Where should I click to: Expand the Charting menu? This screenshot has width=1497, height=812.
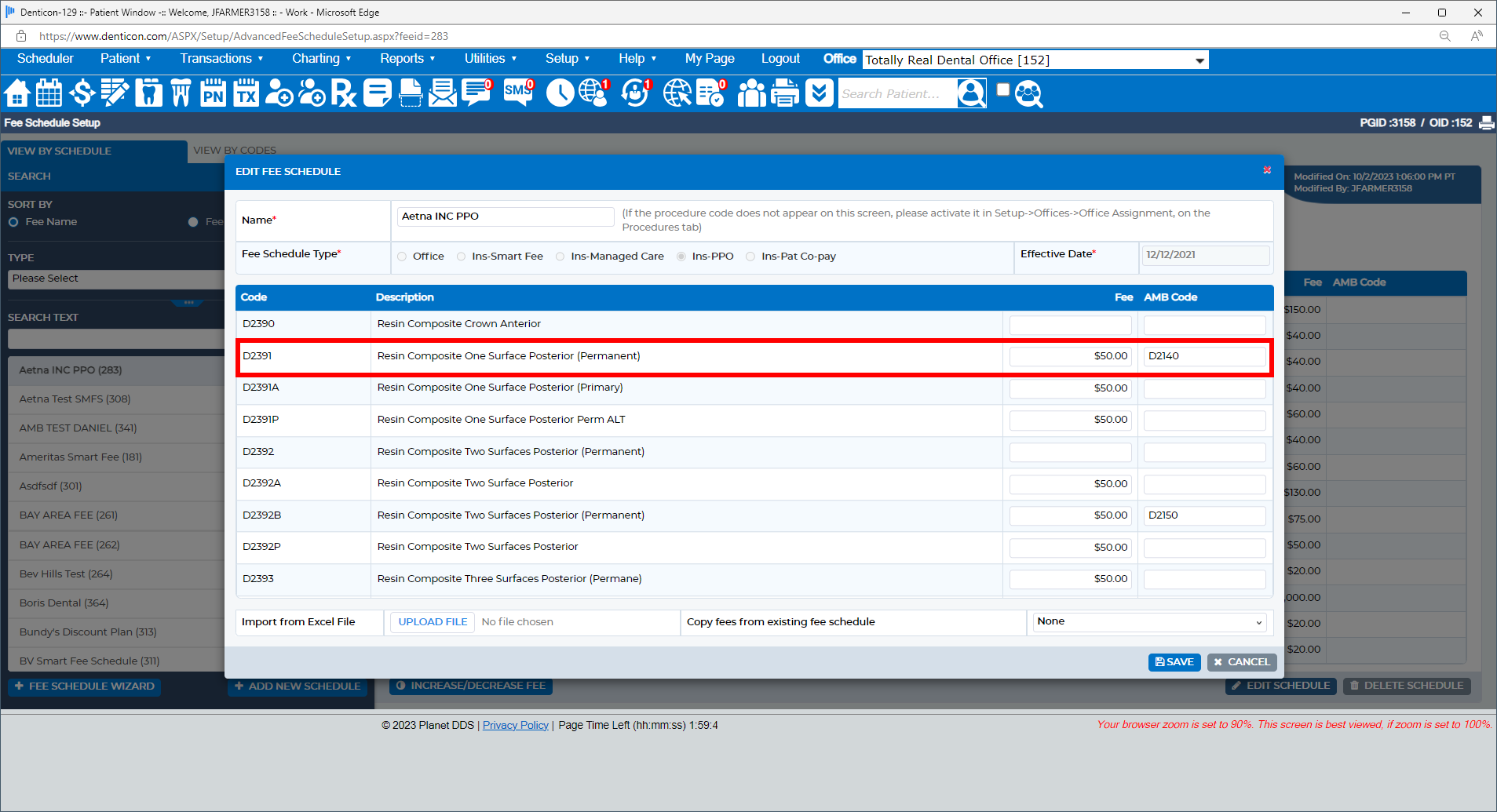click(321, 59)
